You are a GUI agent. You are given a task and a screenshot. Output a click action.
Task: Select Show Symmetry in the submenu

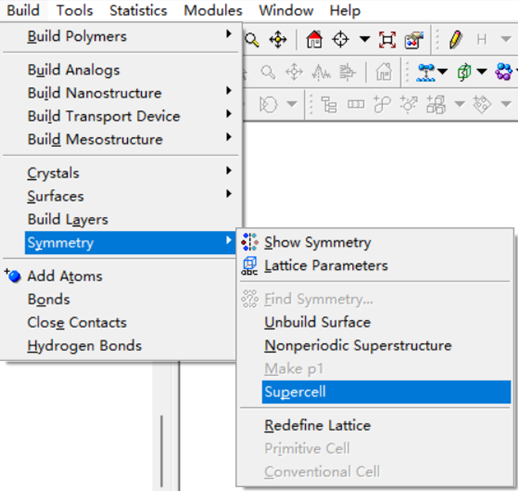coord(375,242)
